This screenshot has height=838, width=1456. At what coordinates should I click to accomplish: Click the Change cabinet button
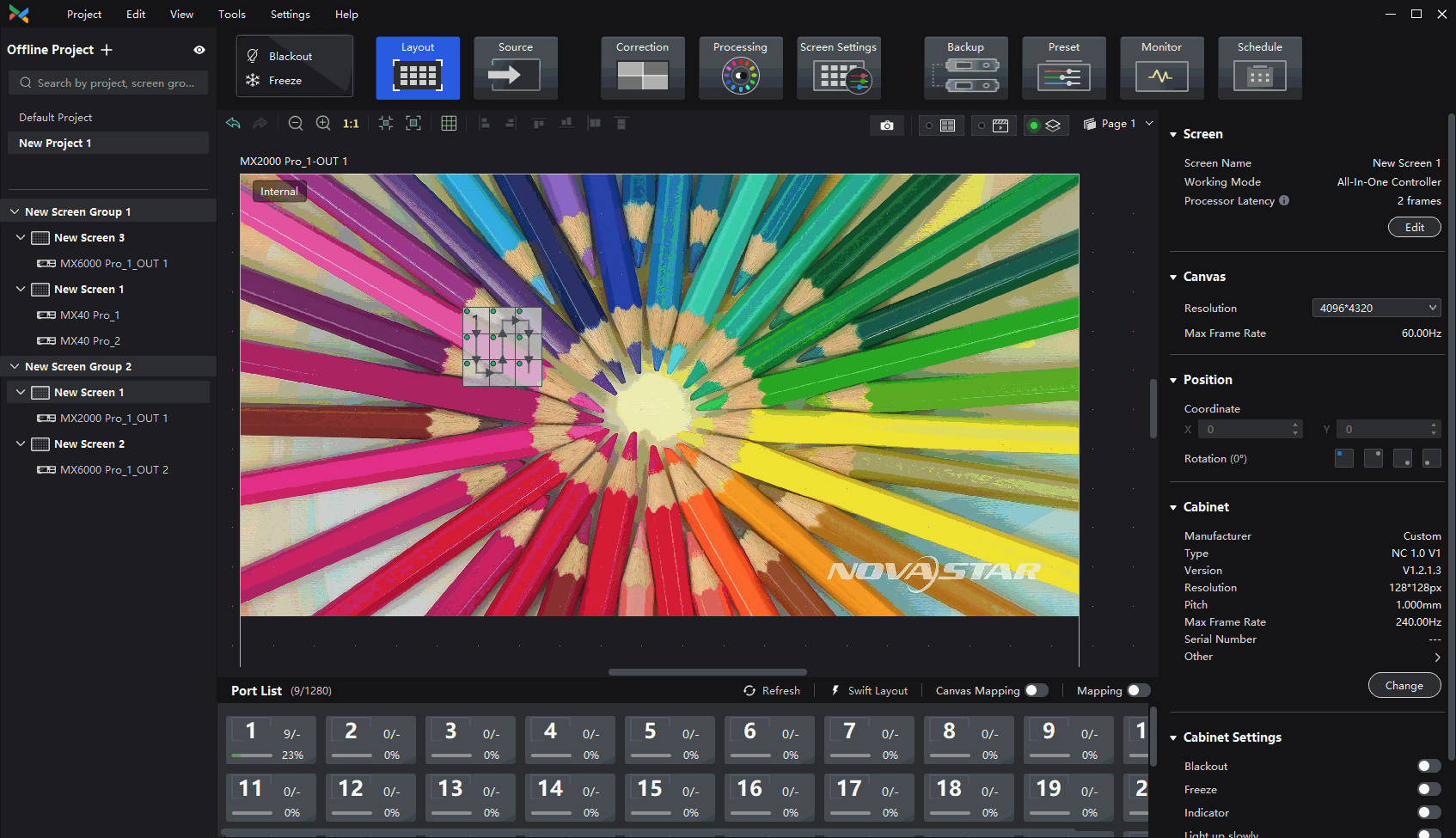1404,685
